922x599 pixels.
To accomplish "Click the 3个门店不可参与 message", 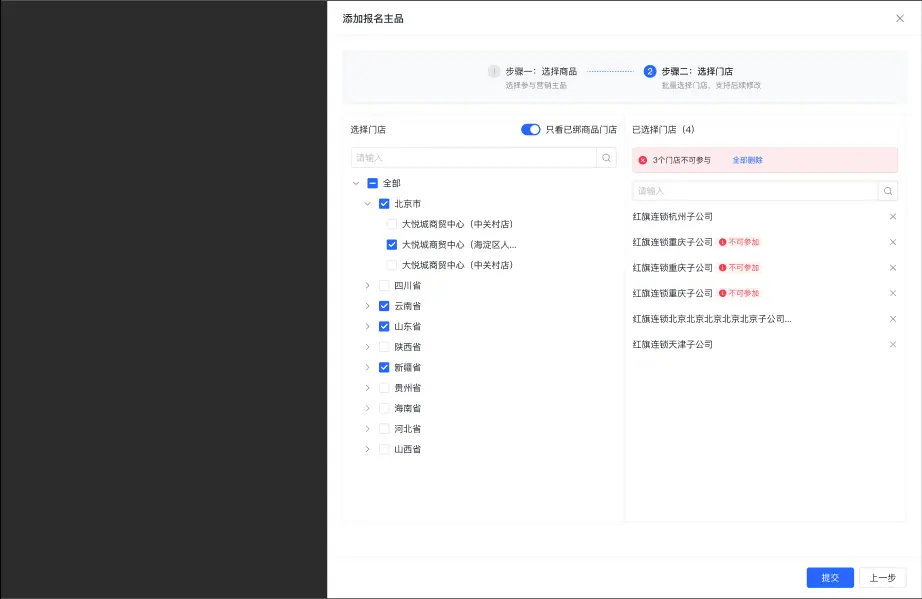I will (x=682, y=160).
